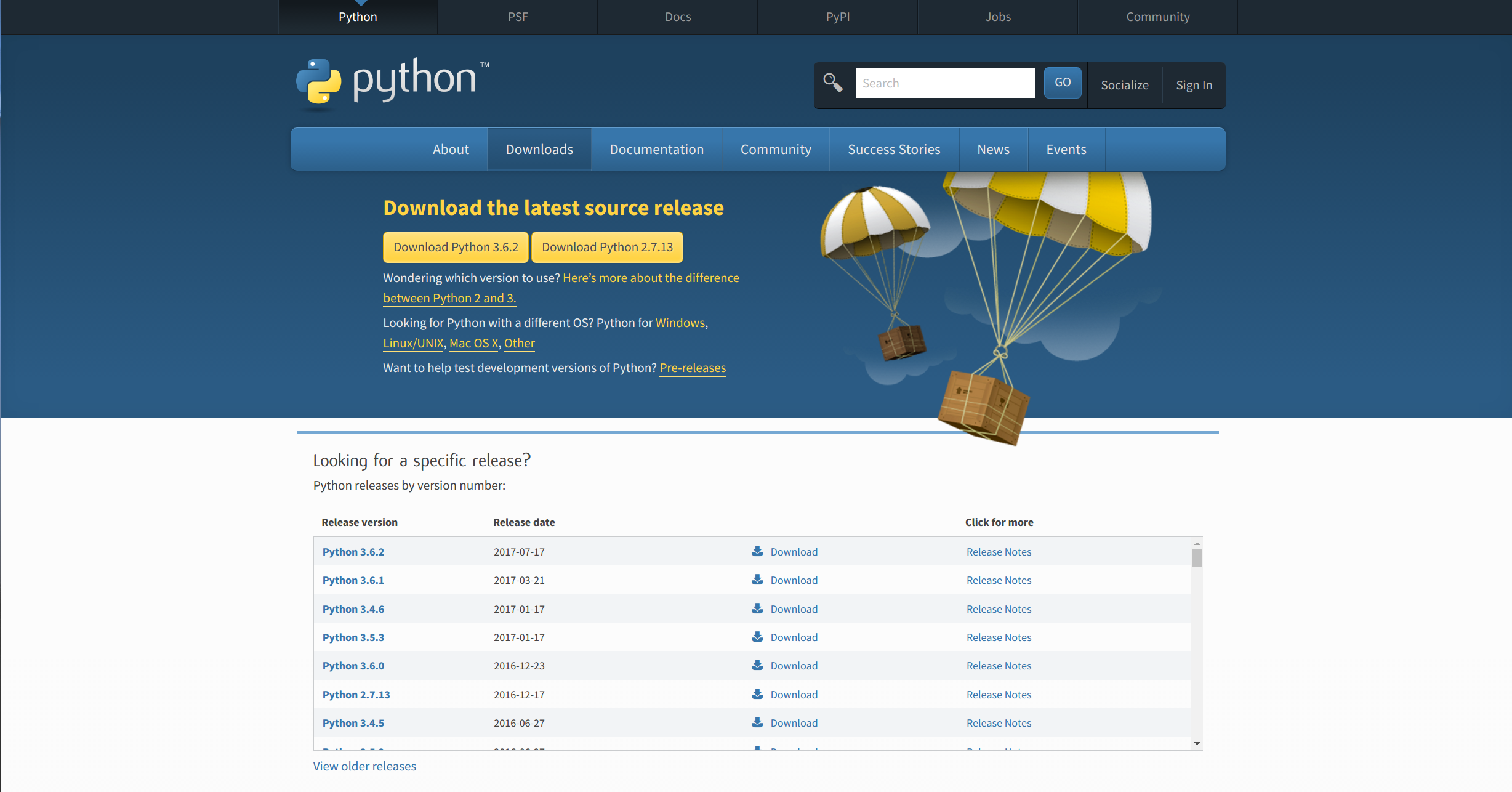This screenshot has height=792, width=1512.
Task: Click the Download Python 3.6.2 button
Action: 456,247
